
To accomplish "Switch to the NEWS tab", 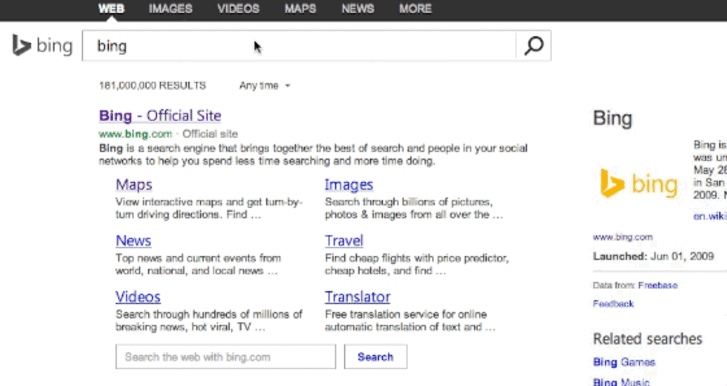I will tap(357, 8).
